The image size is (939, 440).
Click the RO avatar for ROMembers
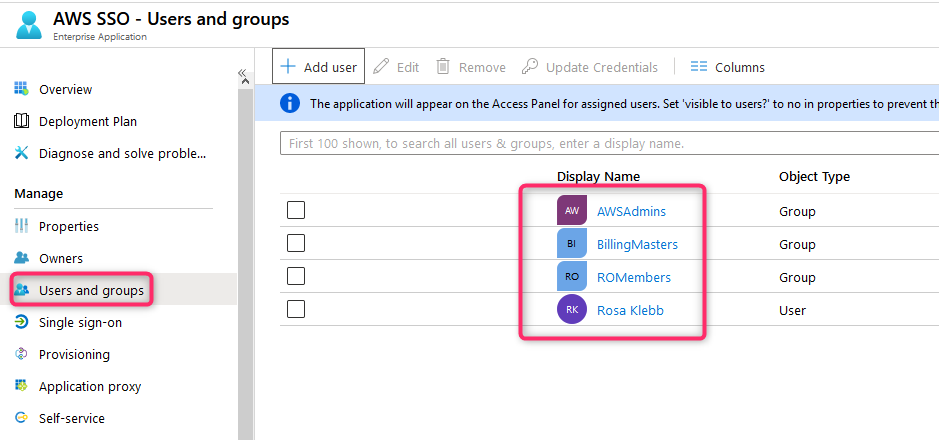click(572, 277)
